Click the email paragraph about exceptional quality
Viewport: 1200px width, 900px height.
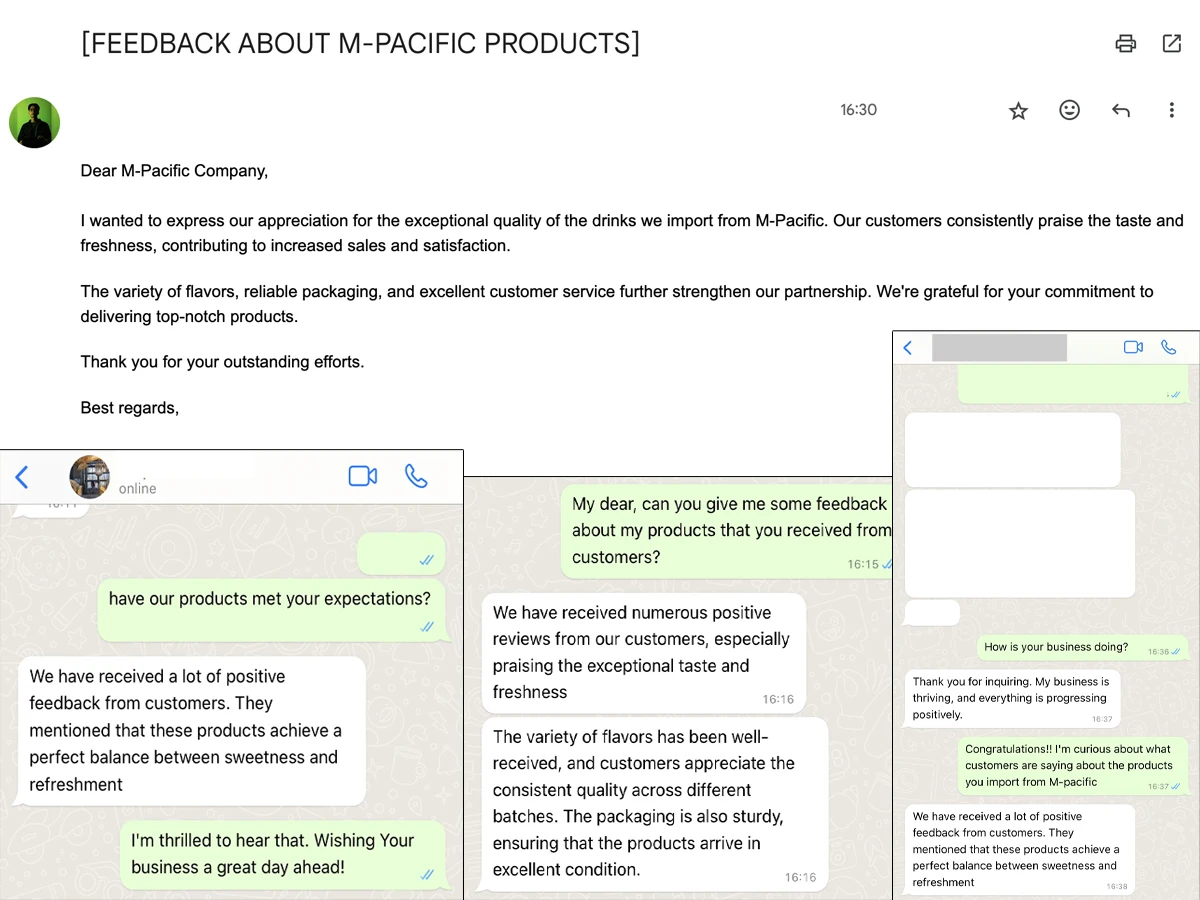632,233
